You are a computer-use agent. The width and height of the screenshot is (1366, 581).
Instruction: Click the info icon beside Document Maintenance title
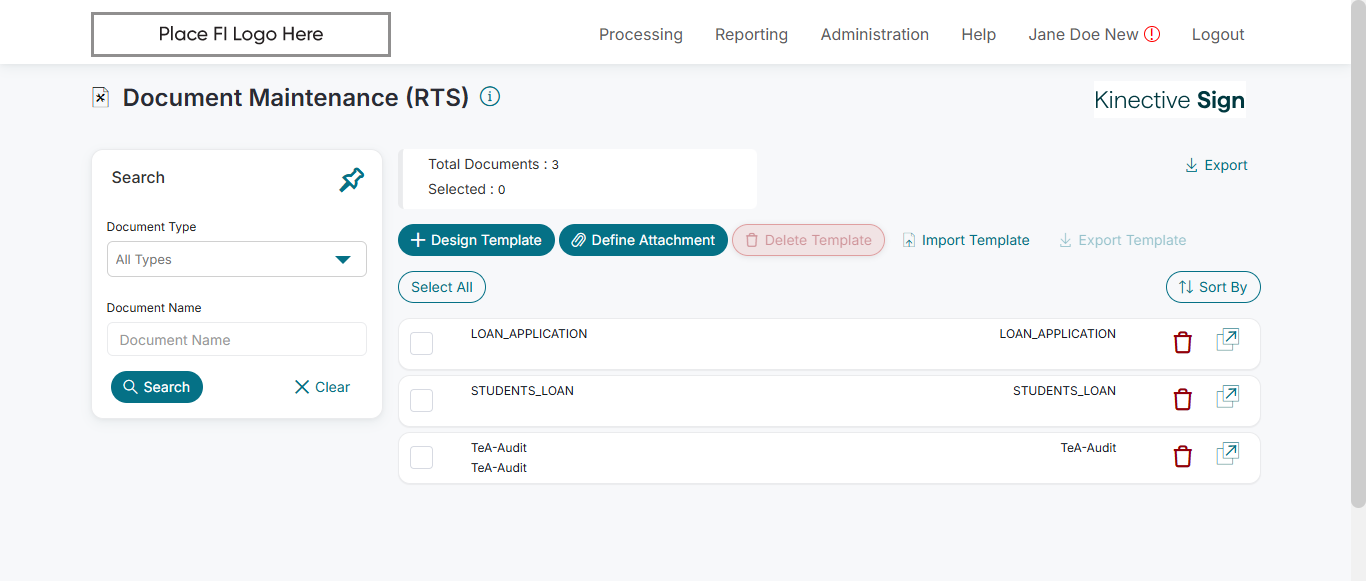pos(490,97)
